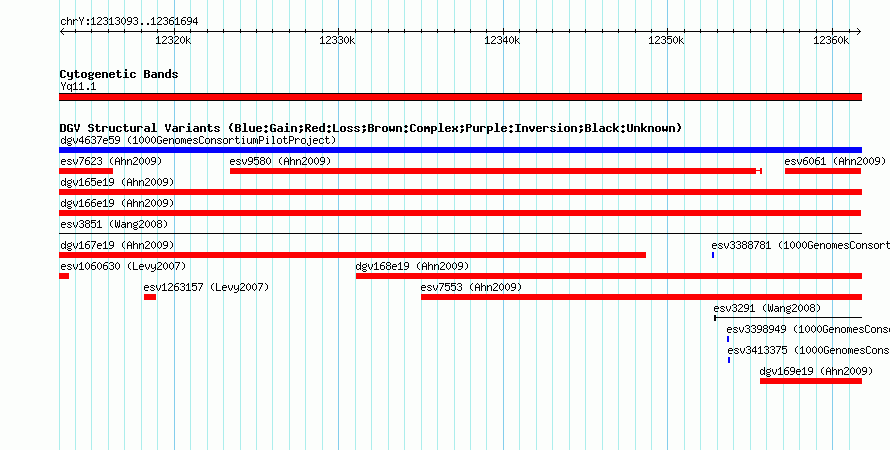
Task: Click the small blue esv3388781 gain marker
Action: 713,255
